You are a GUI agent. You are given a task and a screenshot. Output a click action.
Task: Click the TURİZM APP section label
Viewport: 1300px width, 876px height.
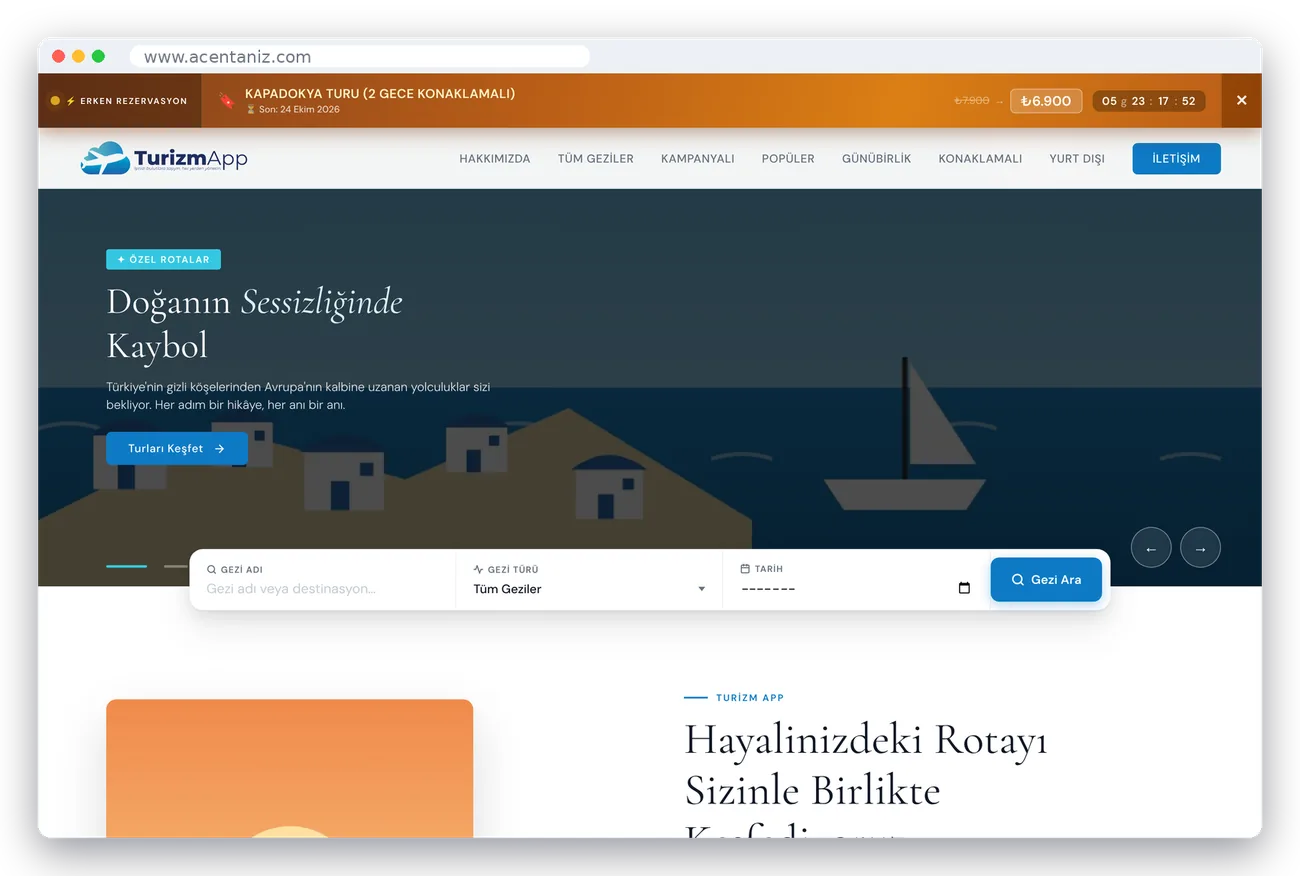click(750, 698)
